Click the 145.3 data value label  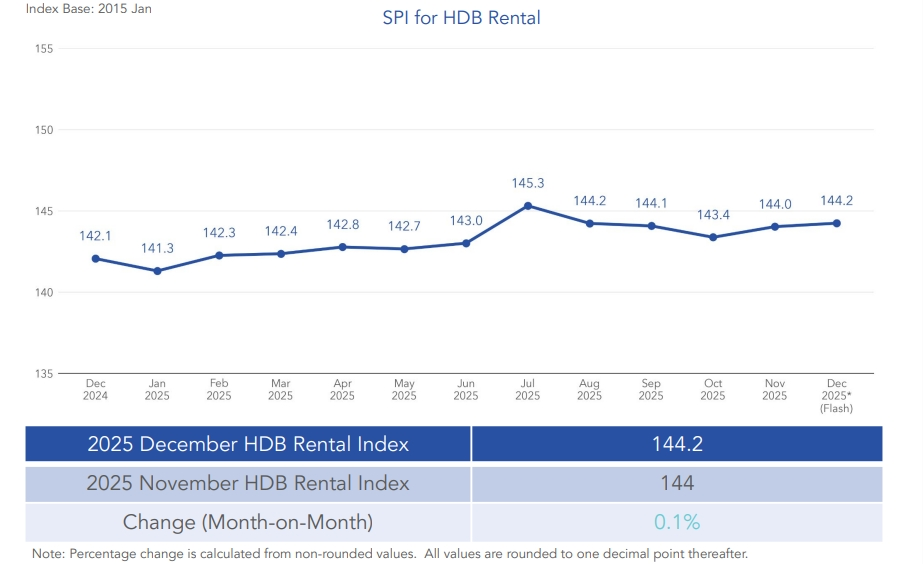point(528,184)
